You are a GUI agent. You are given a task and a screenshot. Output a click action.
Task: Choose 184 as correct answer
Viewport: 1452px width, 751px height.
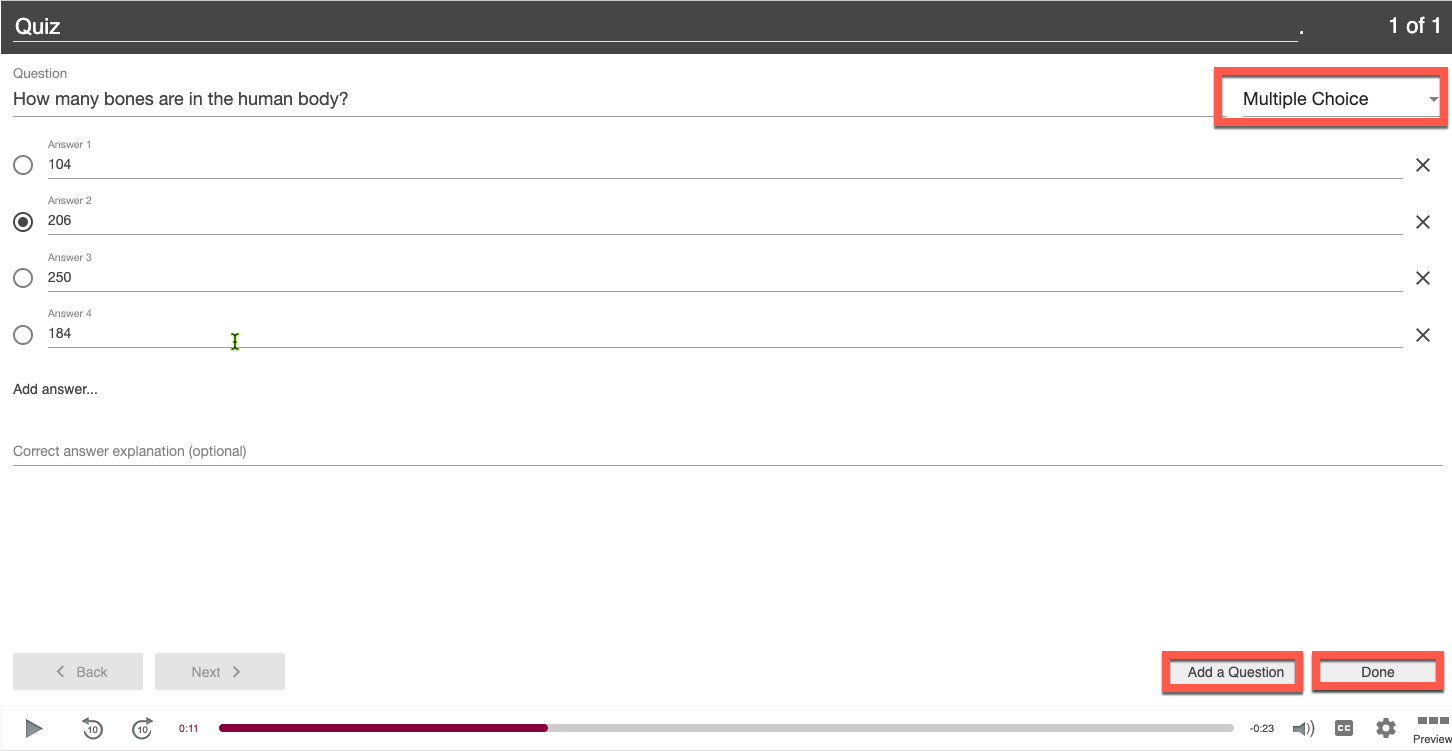(23, 335)
